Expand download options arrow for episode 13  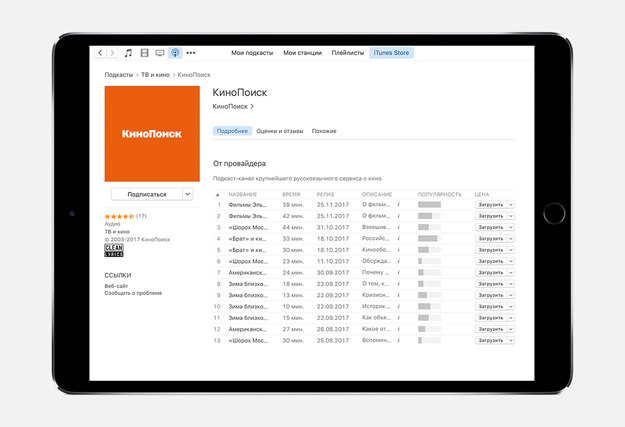click(511, 340)
